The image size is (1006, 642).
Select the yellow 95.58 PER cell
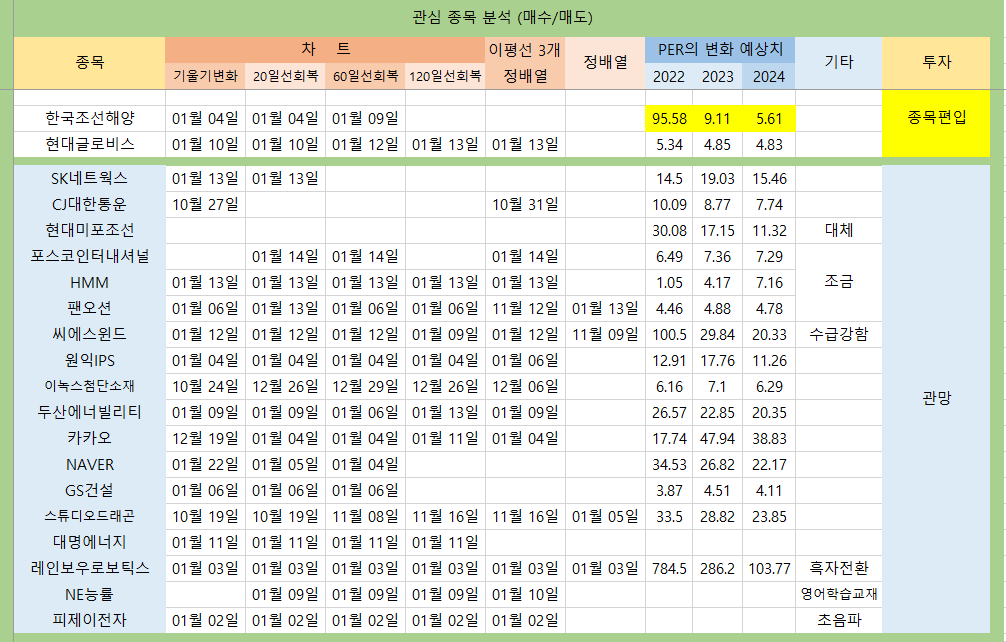click(x=669, y=119)
